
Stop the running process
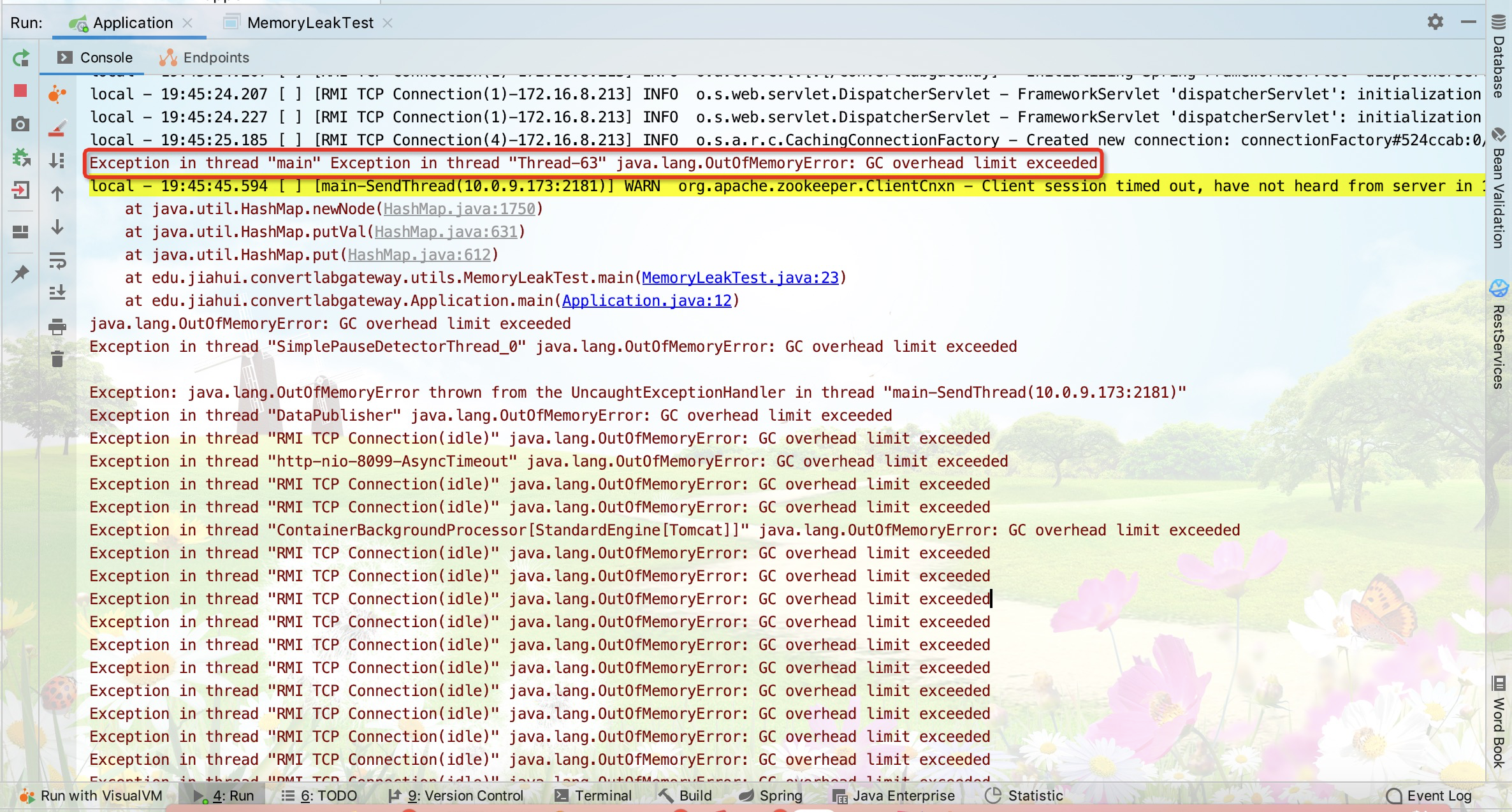20,91
